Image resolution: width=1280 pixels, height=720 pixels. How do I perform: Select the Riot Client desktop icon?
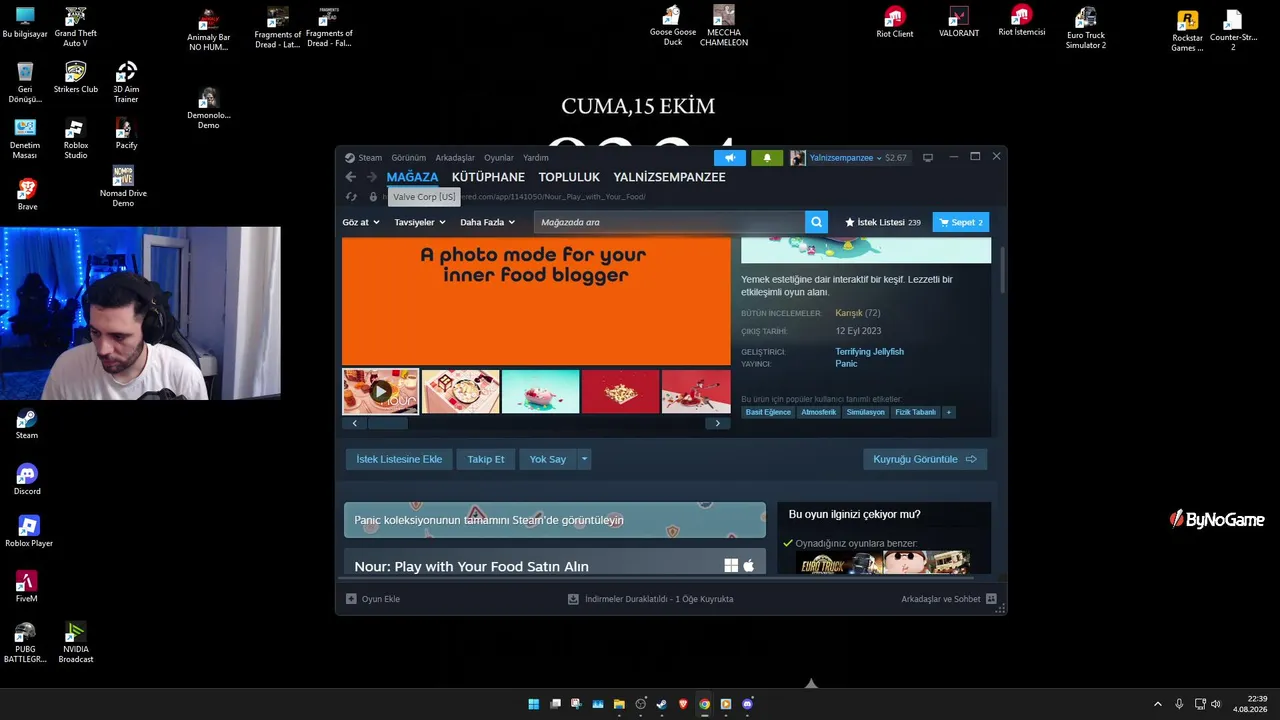pyautogui.click(x=895, y=23)
